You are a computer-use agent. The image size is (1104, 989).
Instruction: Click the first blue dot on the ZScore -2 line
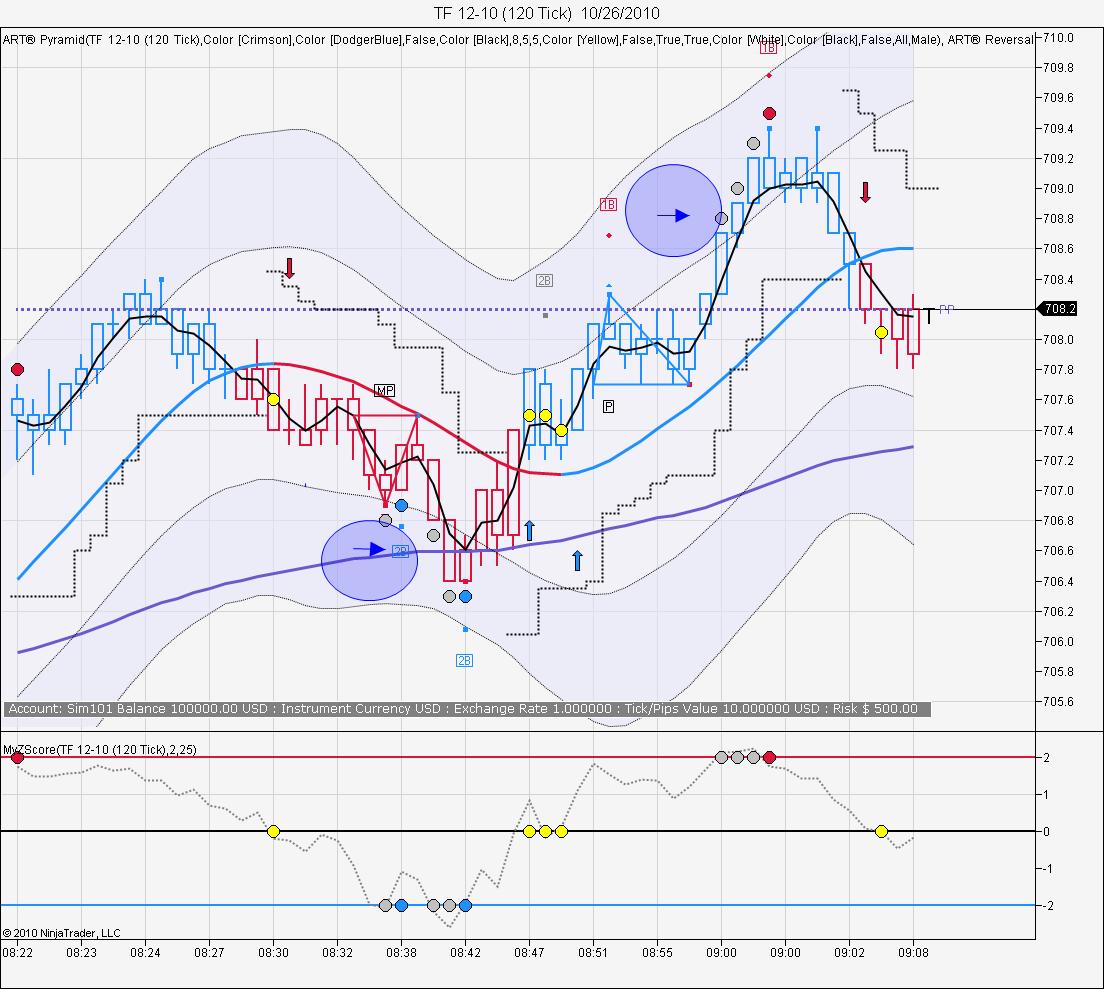[401, 905]
